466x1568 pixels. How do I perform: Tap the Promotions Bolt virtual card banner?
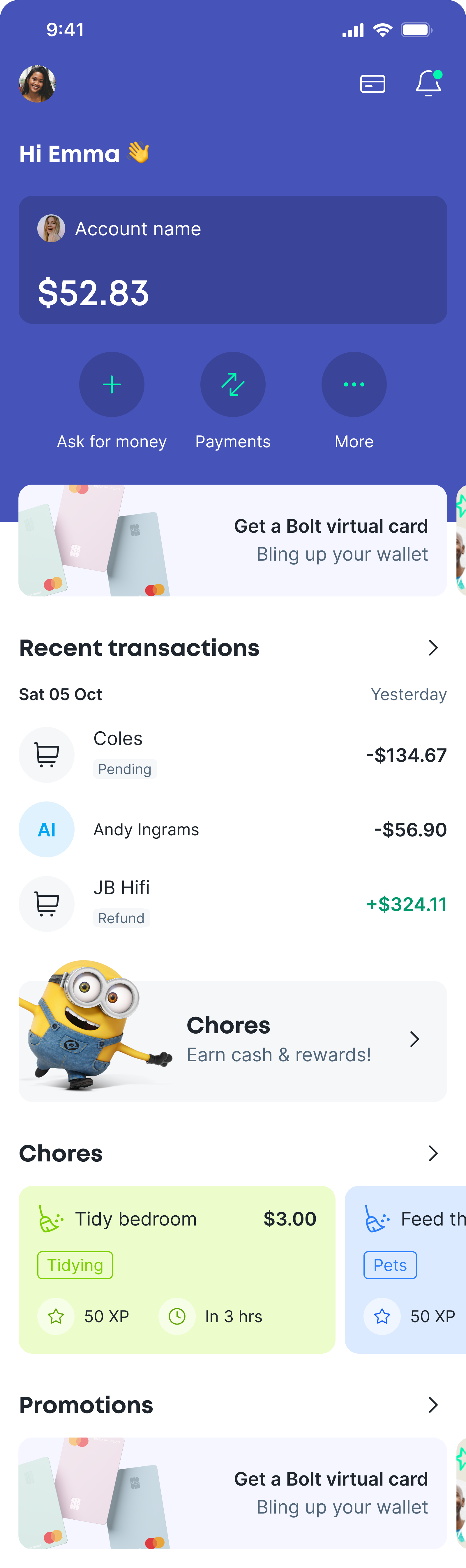tap(233, 1493)
